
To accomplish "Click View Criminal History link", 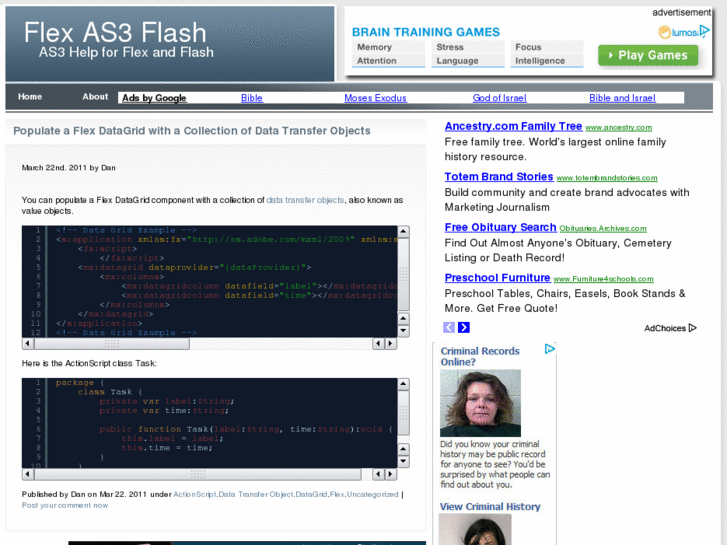I will pos(490,507).
